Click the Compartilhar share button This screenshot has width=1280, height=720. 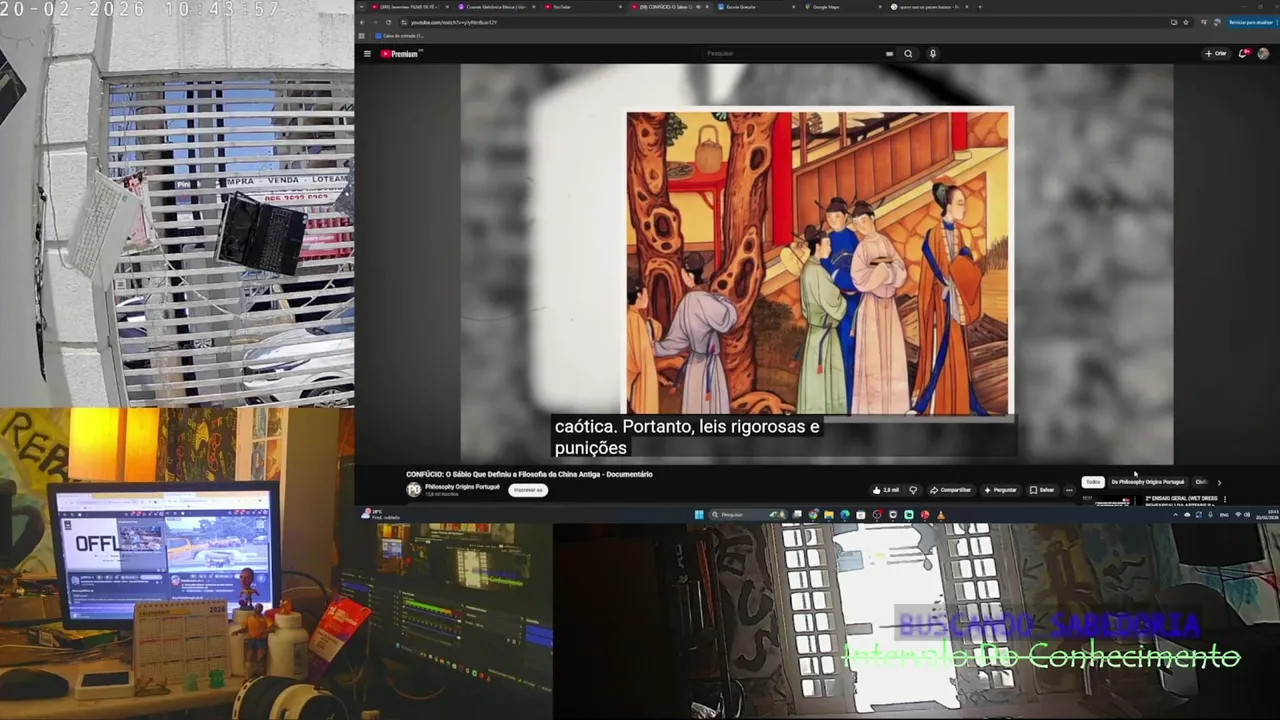pyautogui.click(x=951, y=490)
